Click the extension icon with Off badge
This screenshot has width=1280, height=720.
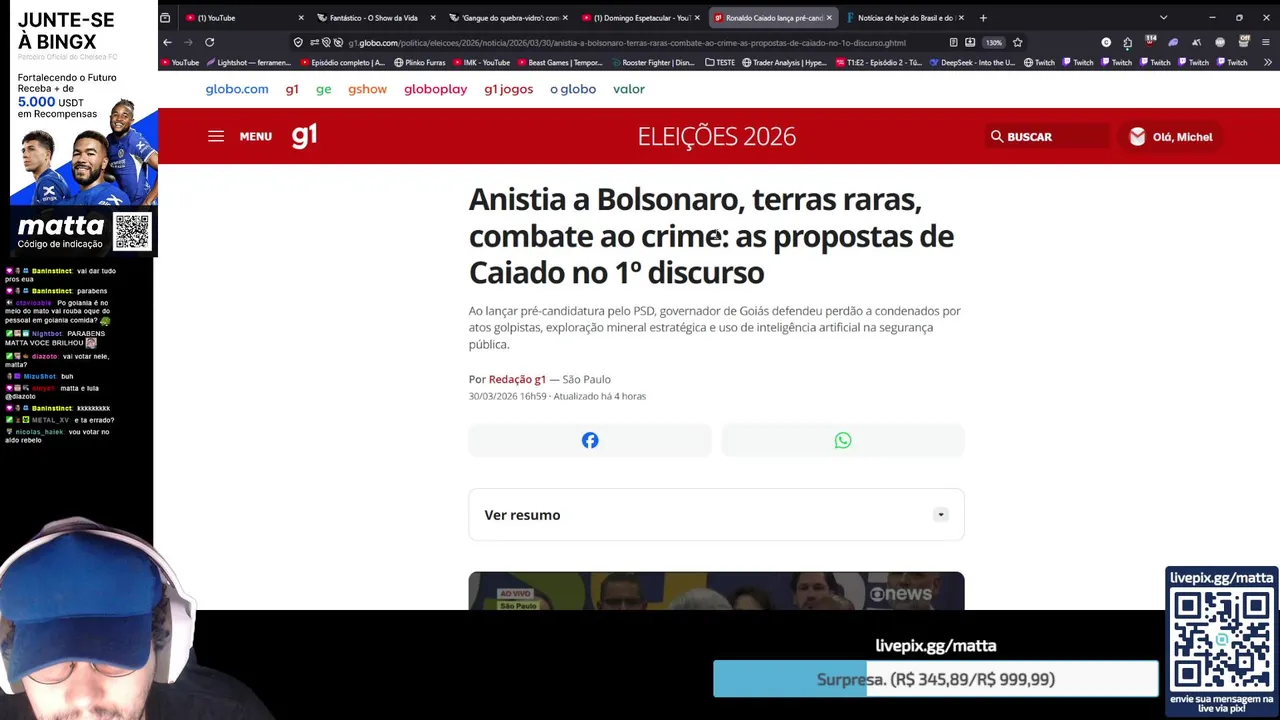tap(1244, 42)
